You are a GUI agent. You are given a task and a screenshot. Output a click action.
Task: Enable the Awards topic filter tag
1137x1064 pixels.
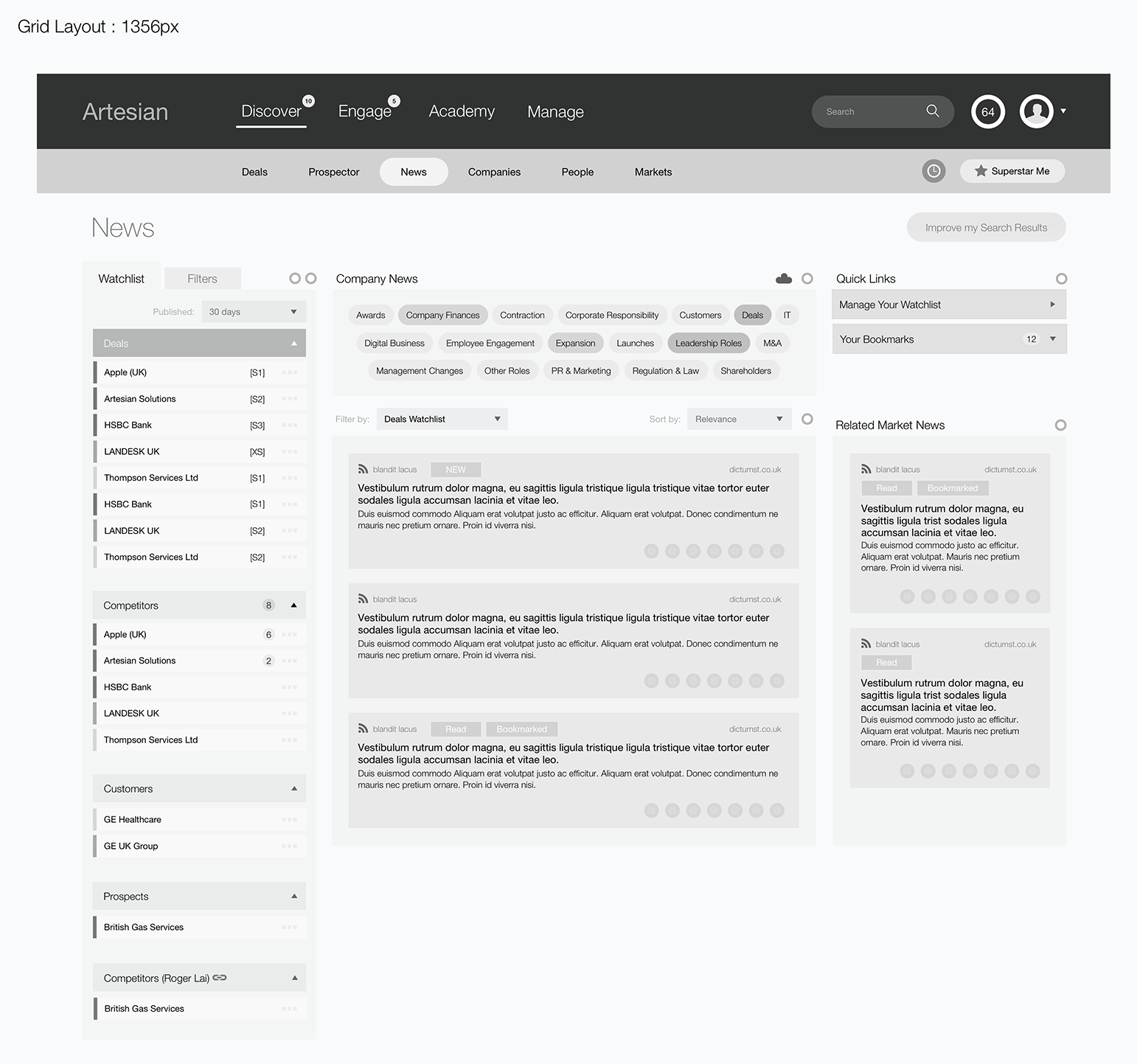pos(370,315)
